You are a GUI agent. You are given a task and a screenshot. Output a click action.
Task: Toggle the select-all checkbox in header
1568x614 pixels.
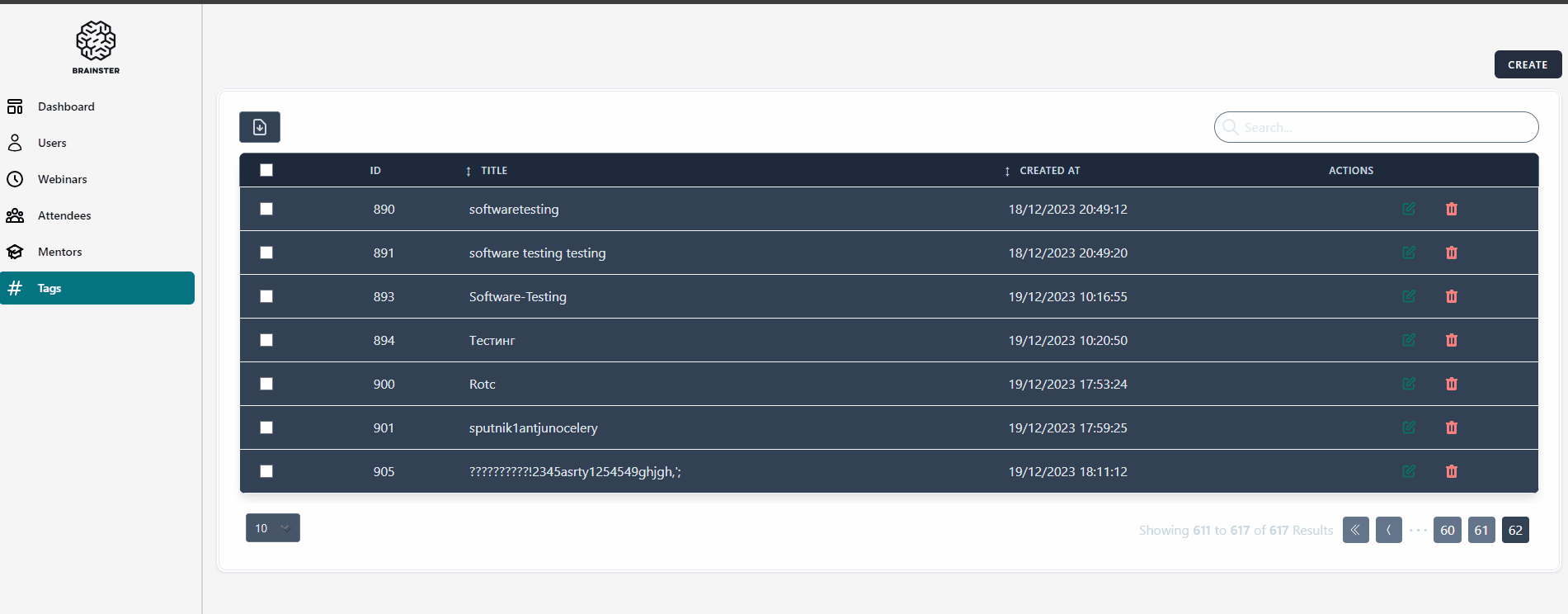coord(266,170)
